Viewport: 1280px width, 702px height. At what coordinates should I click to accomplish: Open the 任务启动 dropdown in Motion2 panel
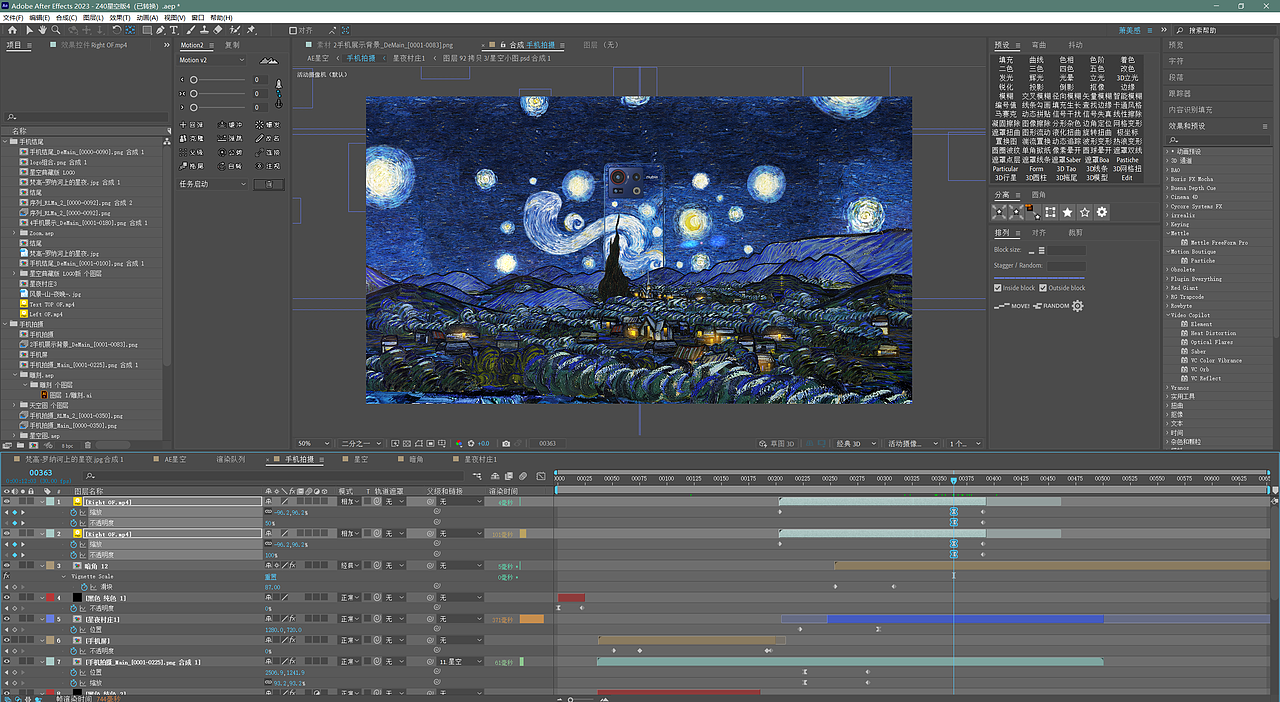point(212,184)
